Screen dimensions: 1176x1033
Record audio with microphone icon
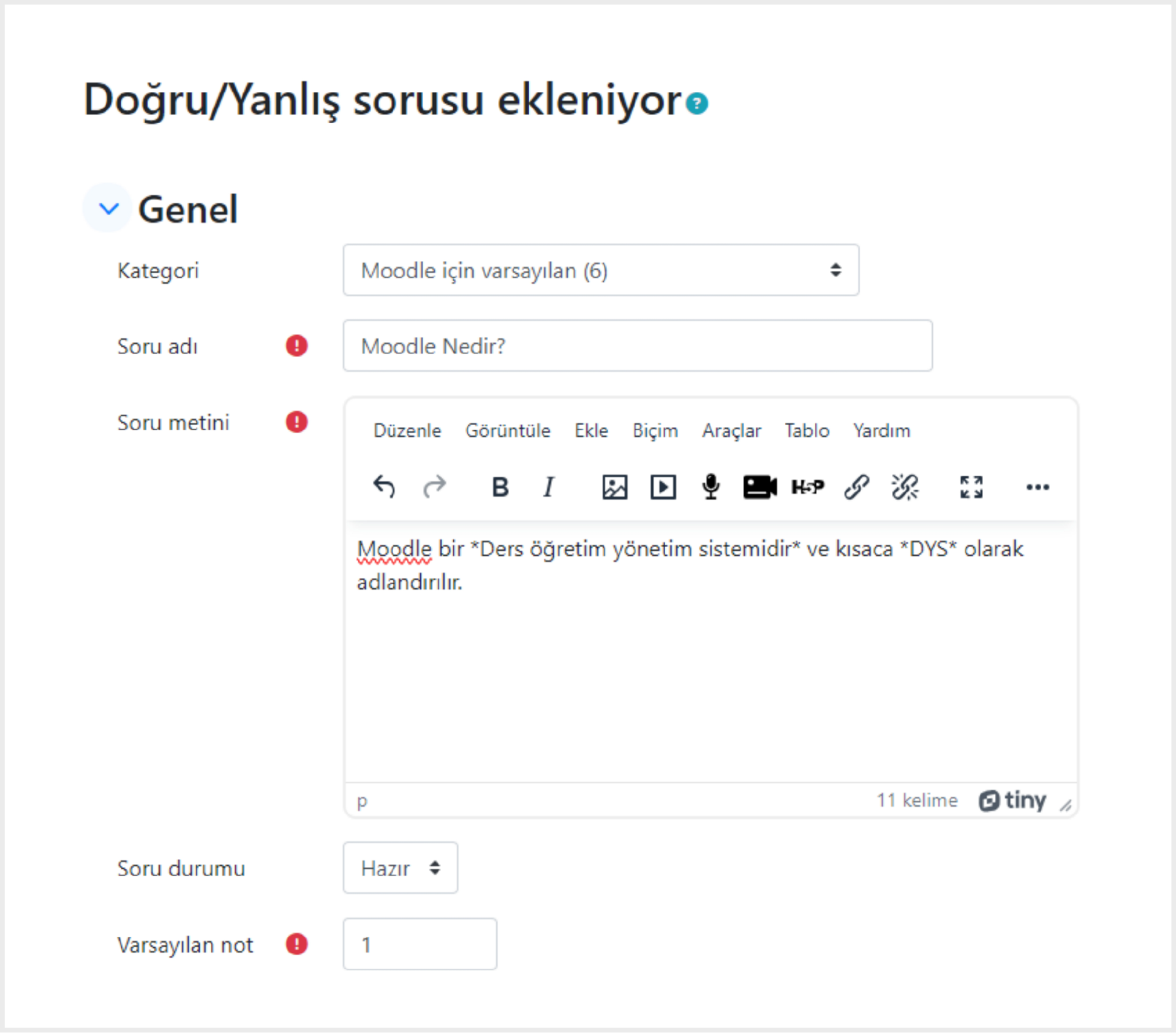(x=710, y=487)
